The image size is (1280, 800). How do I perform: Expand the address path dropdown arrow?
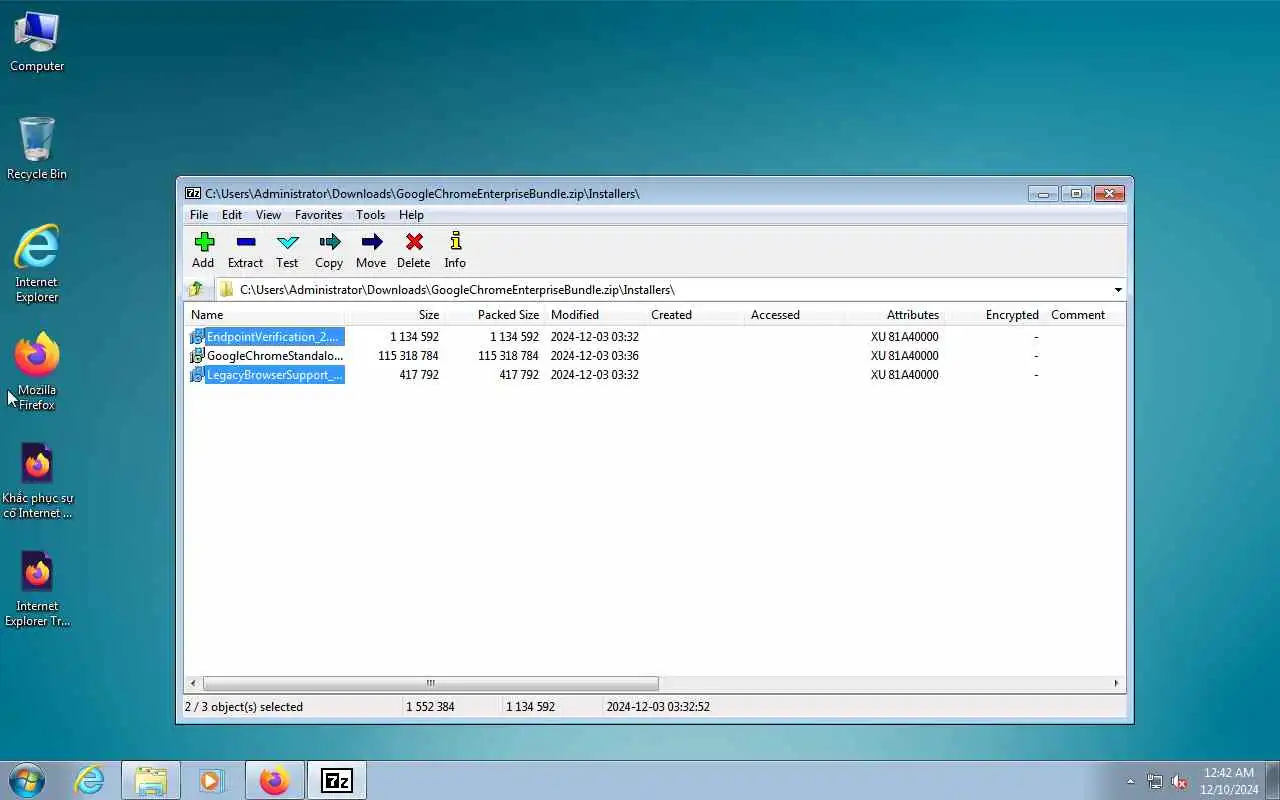(x=1117, y=290)
